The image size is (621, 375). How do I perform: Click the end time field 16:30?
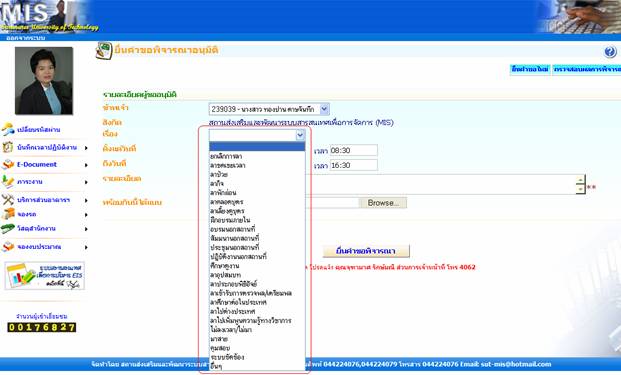pyautogui.click(x=354, y=165)
